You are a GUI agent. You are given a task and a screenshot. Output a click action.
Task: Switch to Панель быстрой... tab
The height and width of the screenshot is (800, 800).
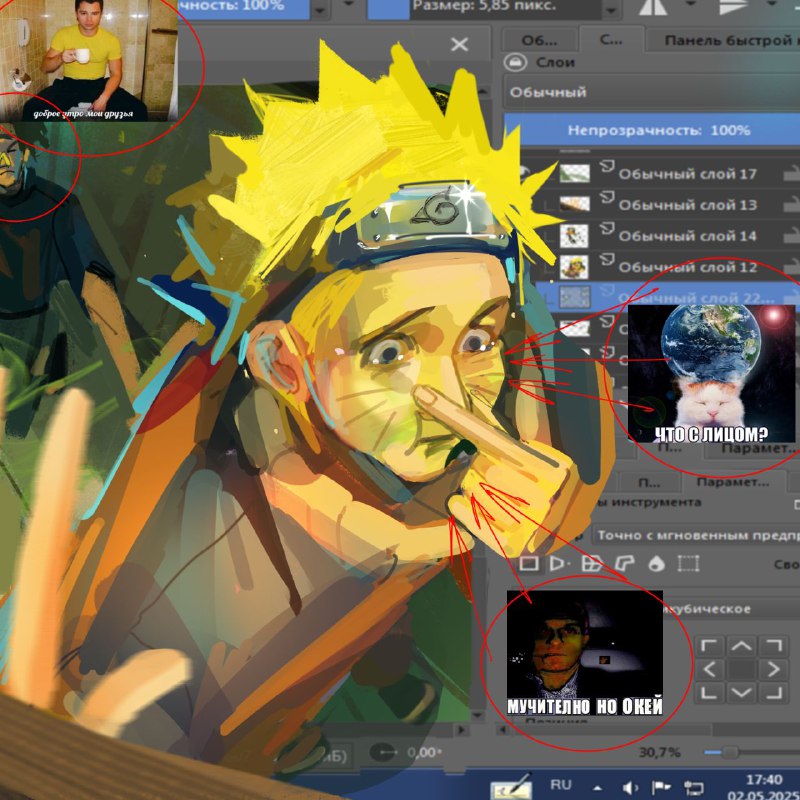pos(723,40)
